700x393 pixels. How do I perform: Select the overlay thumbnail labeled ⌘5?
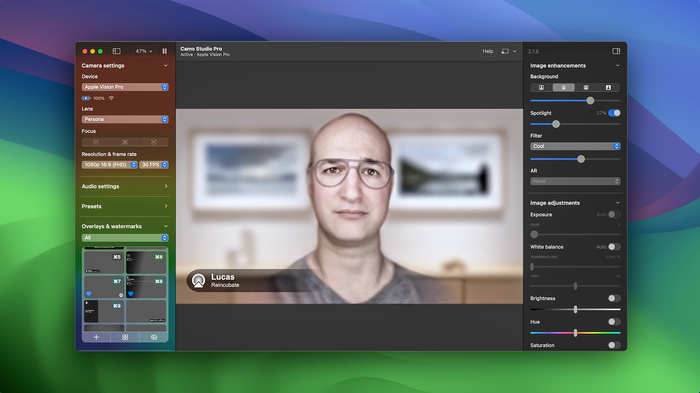pyautogui.click(x=104, y=262)
